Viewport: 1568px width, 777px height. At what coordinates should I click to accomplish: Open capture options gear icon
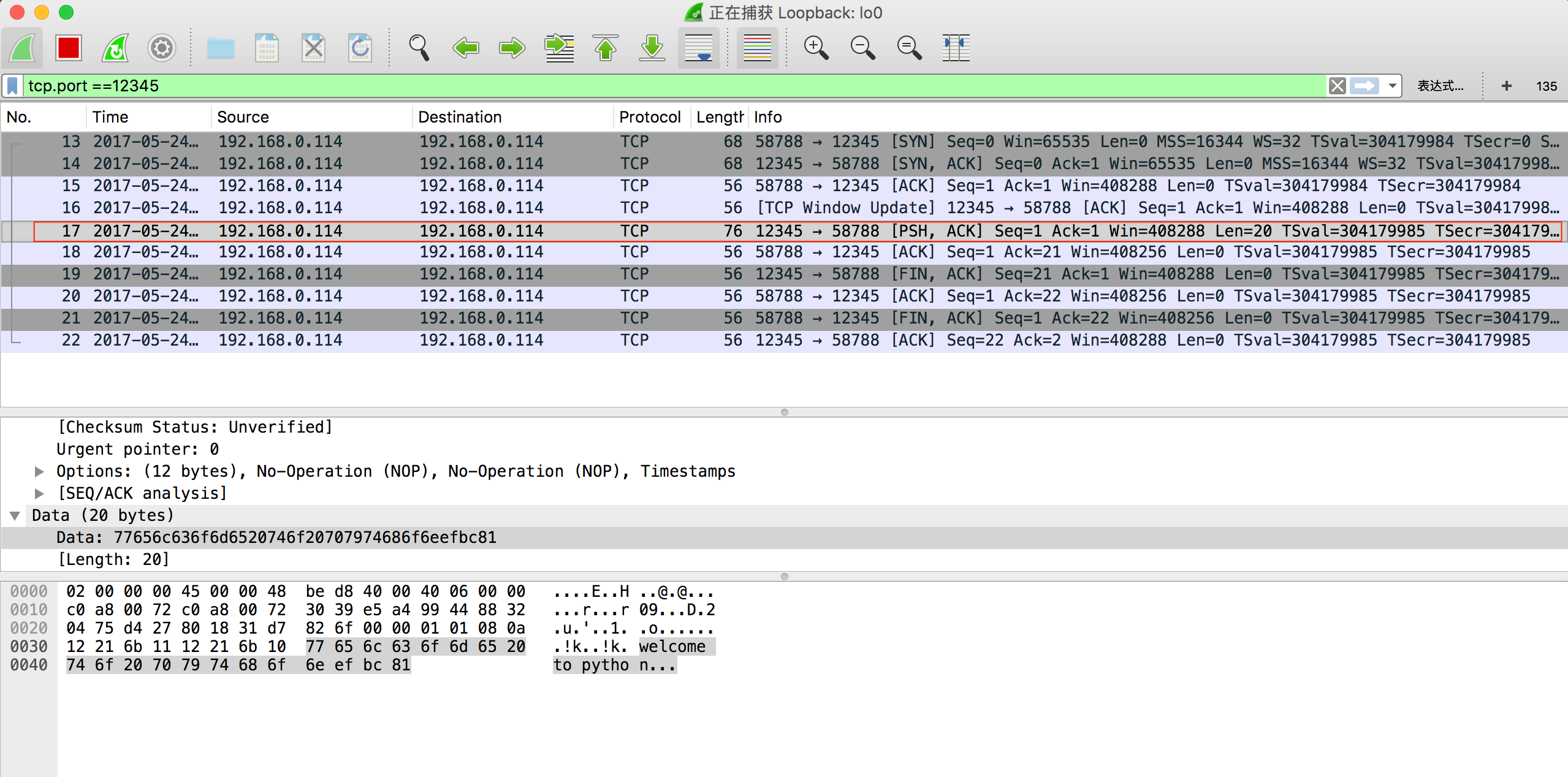pos(162,48)
